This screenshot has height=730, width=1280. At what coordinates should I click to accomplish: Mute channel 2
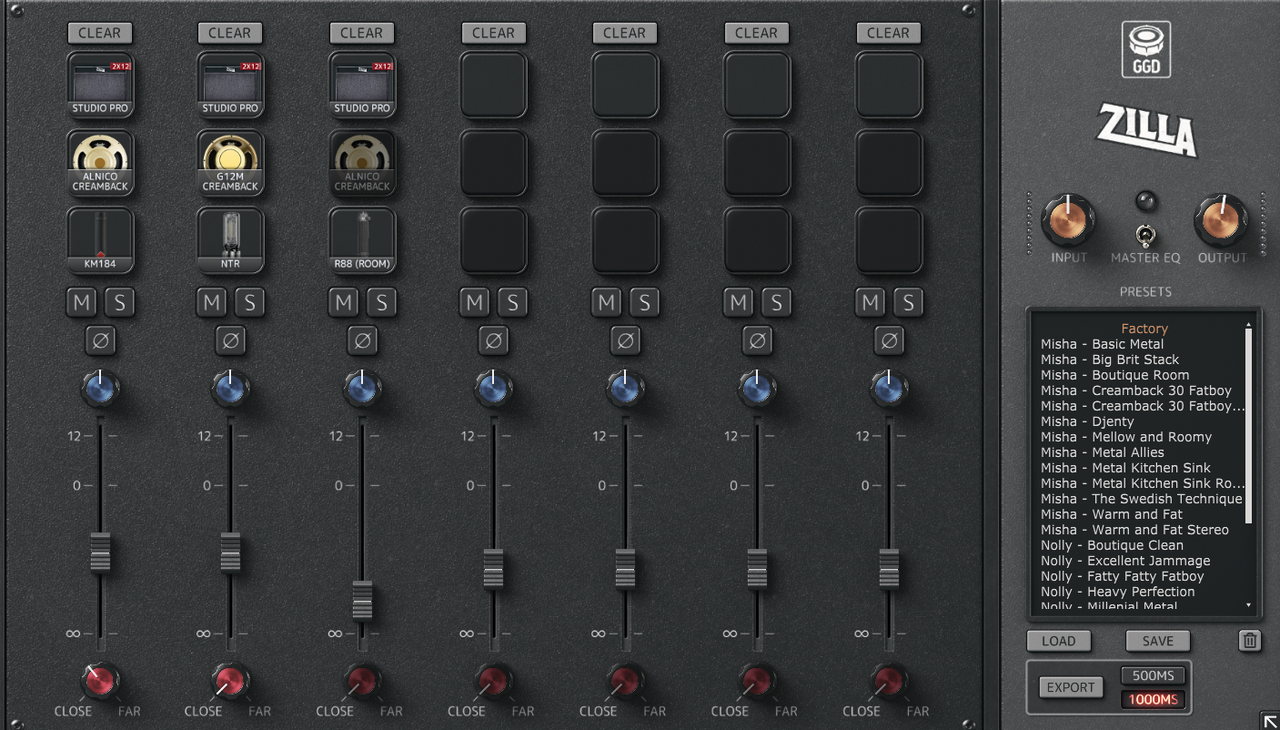(212, 302)
